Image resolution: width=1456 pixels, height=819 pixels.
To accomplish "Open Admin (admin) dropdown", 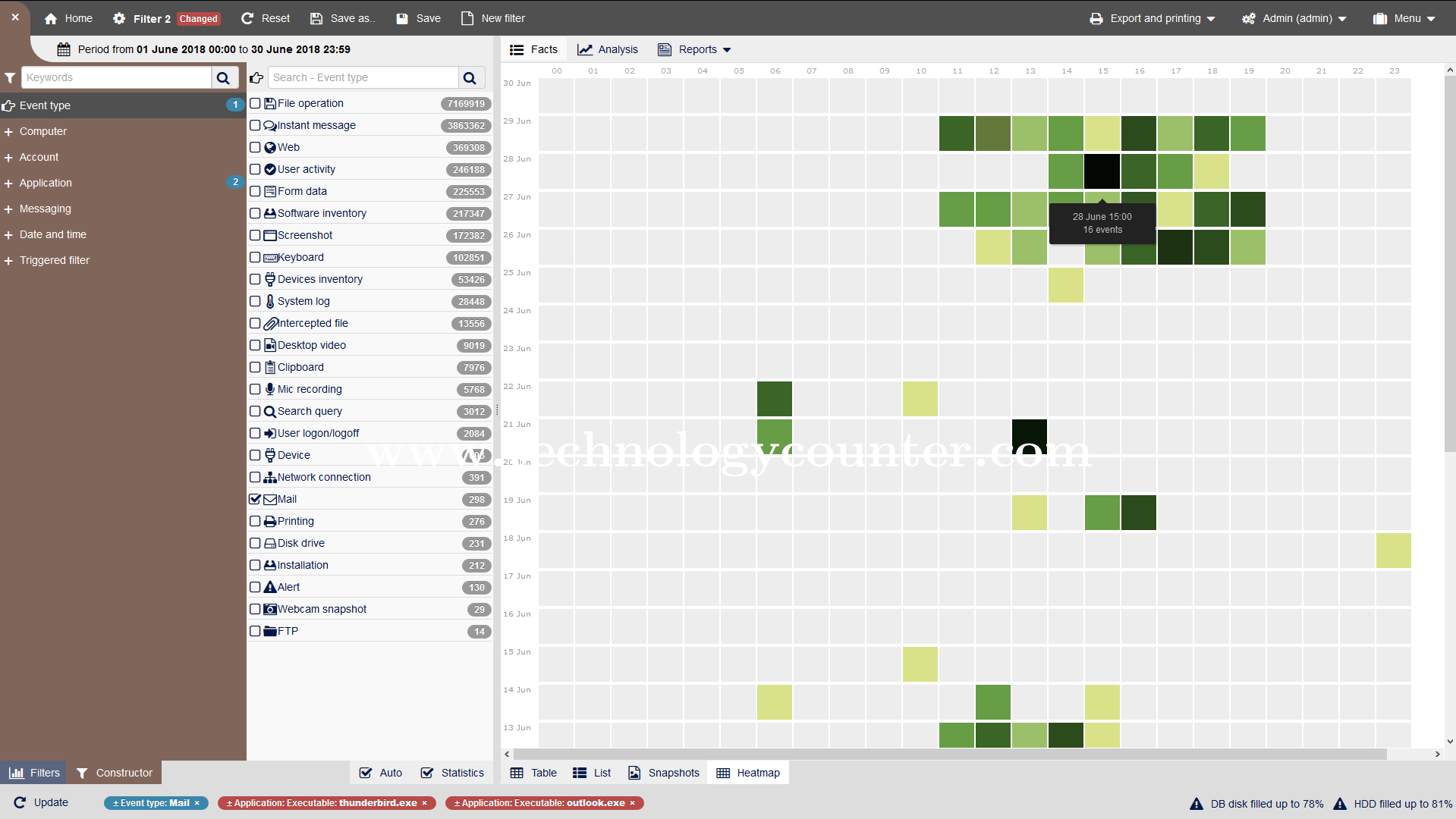I will point(1294,18).
